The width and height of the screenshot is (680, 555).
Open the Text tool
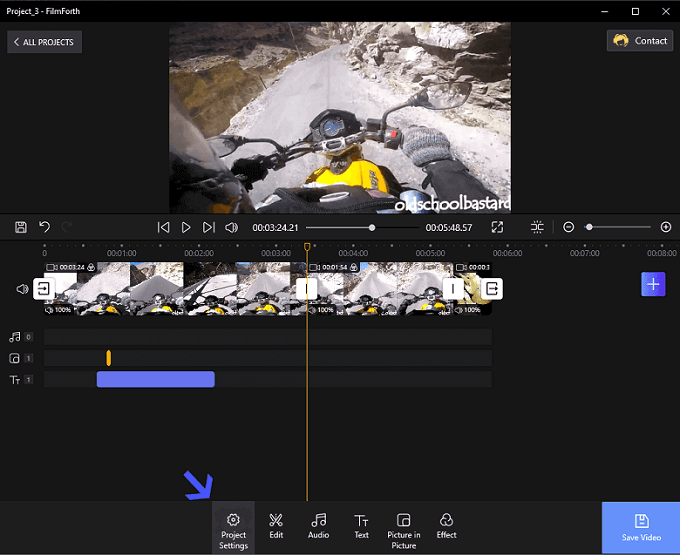pos(361,526)
